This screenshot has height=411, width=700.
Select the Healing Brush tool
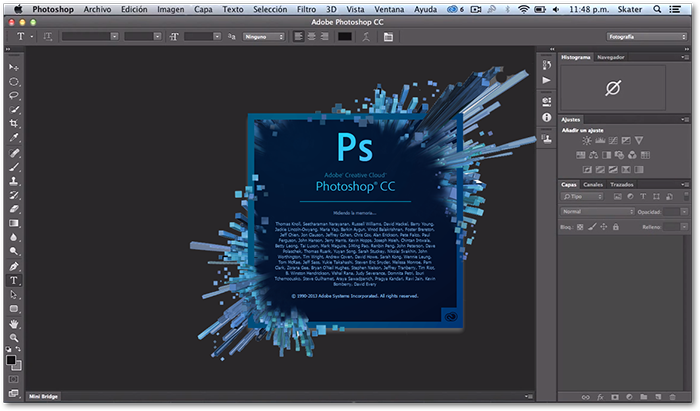click(x=14, y=153)
